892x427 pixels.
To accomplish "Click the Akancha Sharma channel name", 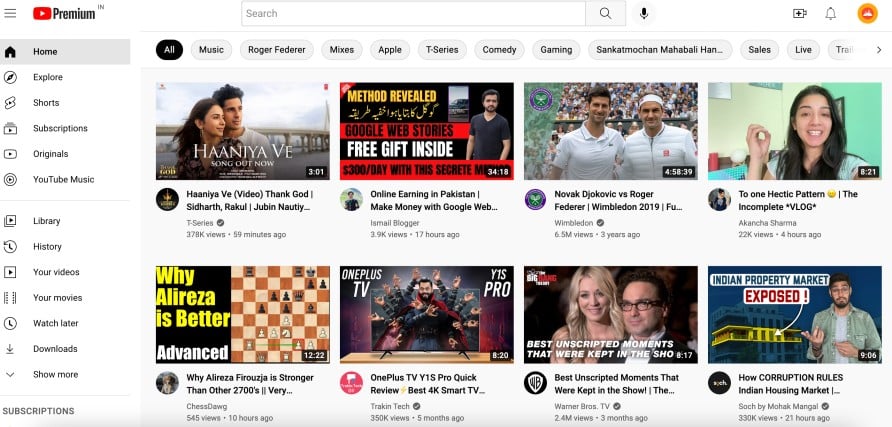I will coord(767,223).
